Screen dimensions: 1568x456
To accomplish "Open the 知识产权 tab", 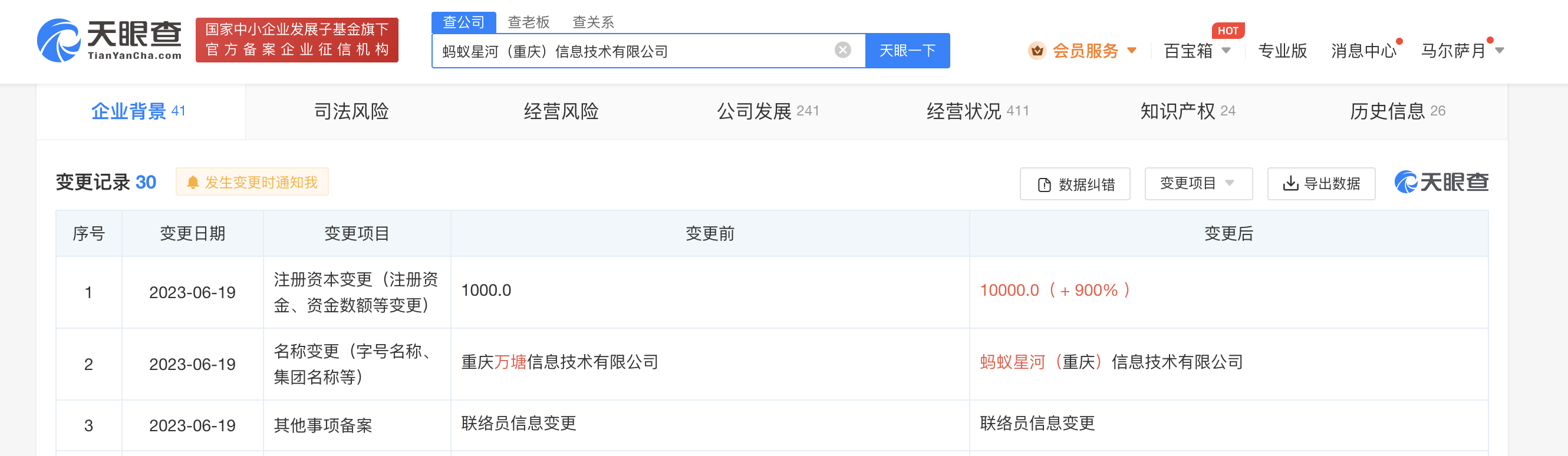I will (1188, 111).
